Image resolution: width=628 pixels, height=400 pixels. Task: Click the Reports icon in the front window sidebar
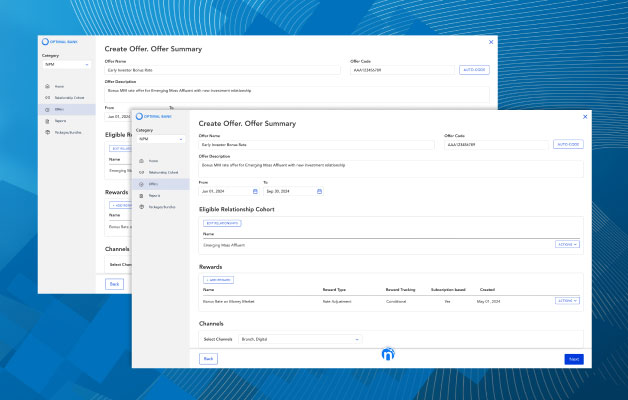[141, 195]
